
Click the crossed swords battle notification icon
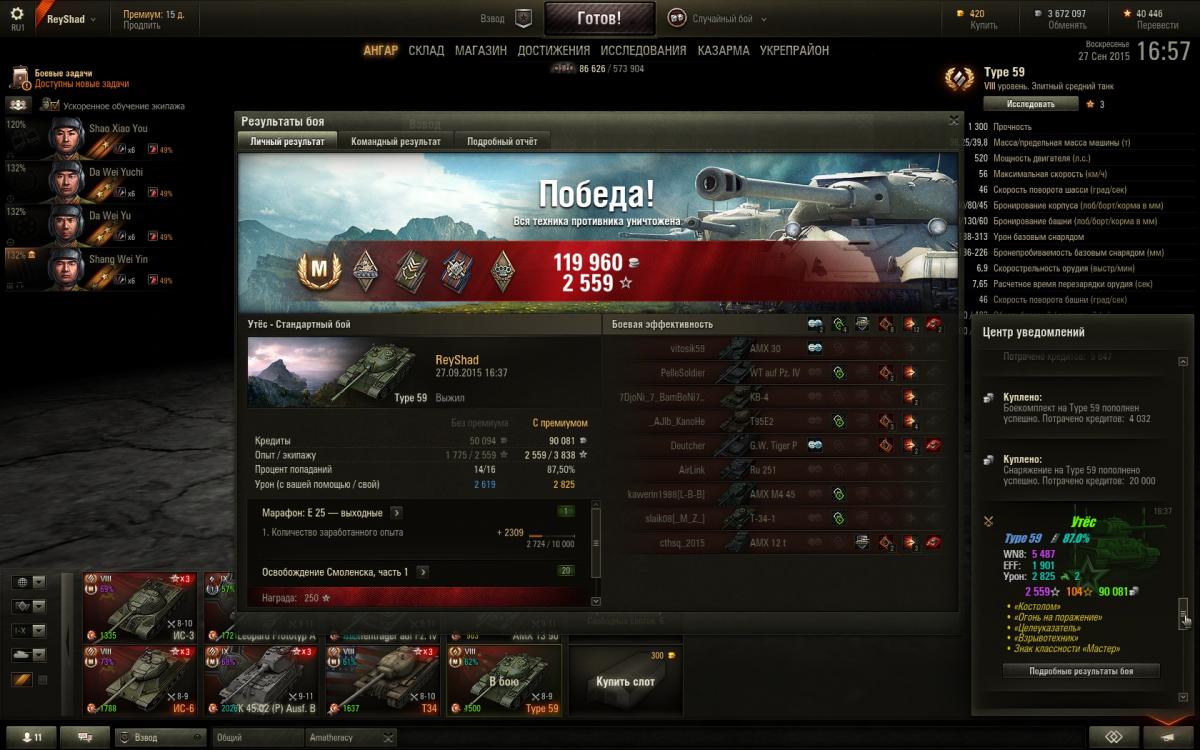click(988, 521)
